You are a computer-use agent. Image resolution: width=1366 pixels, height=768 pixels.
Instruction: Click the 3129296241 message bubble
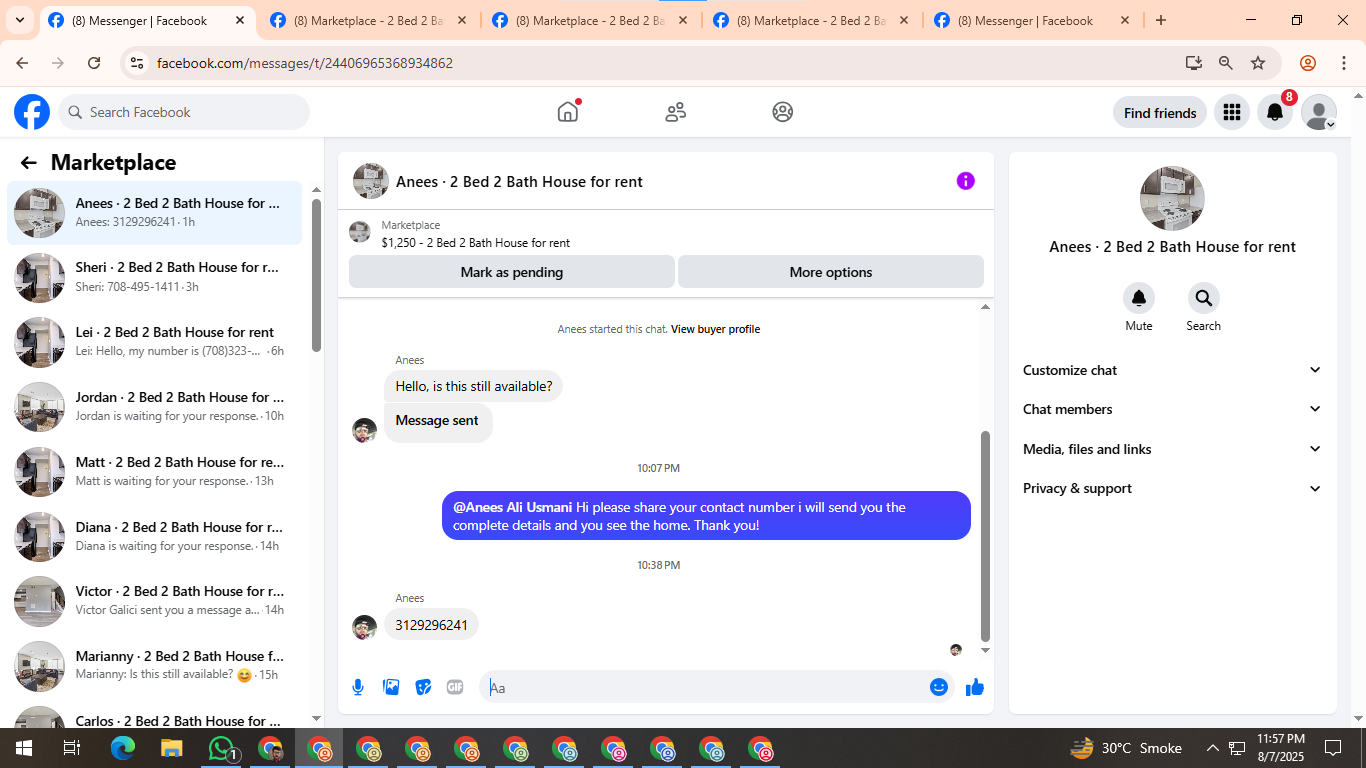pyautogui.click(x=431, y=625)
